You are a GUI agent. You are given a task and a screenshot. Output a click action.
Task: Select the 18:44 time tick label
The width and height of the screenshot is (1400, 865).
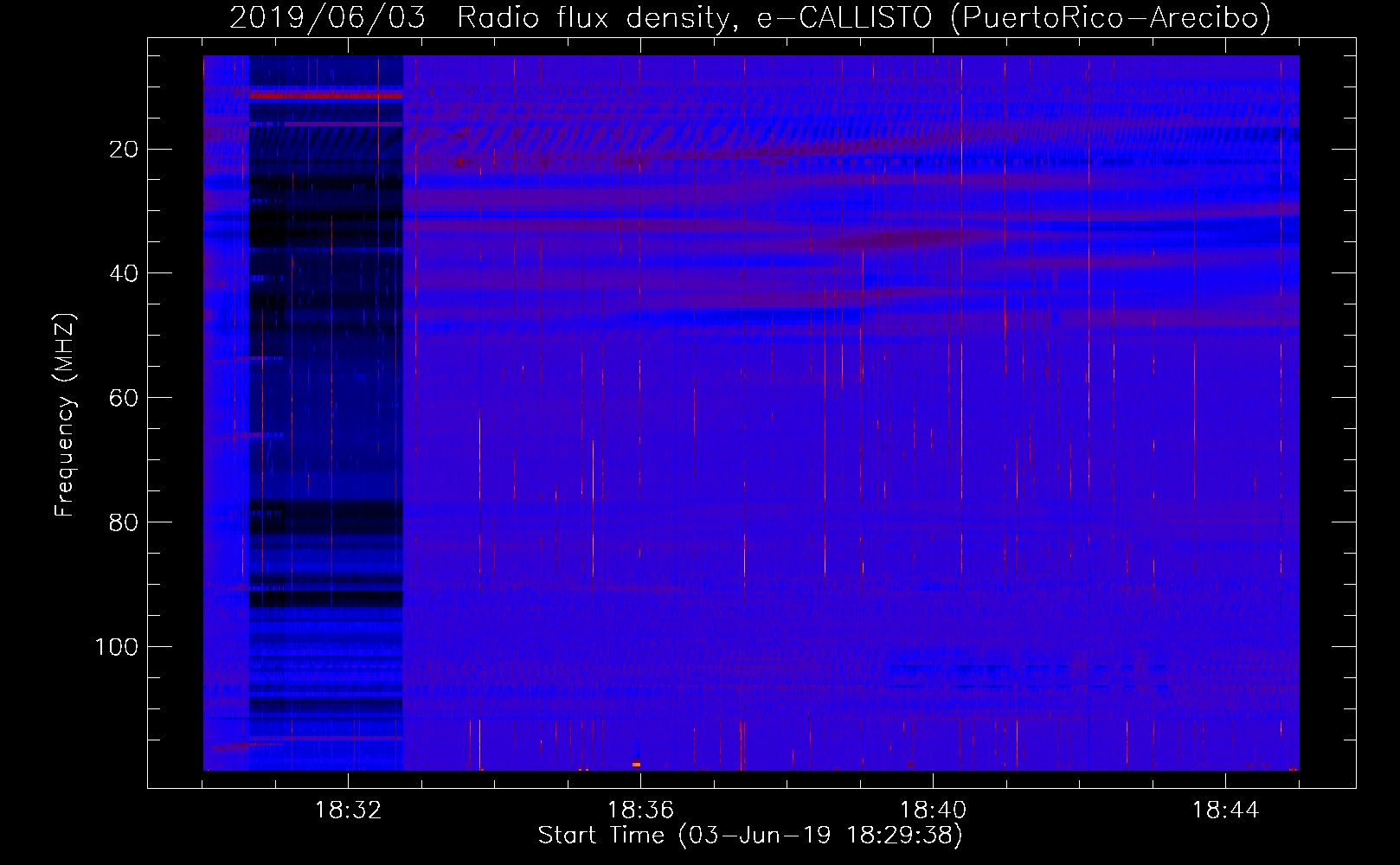click(x=1225, y=811)
